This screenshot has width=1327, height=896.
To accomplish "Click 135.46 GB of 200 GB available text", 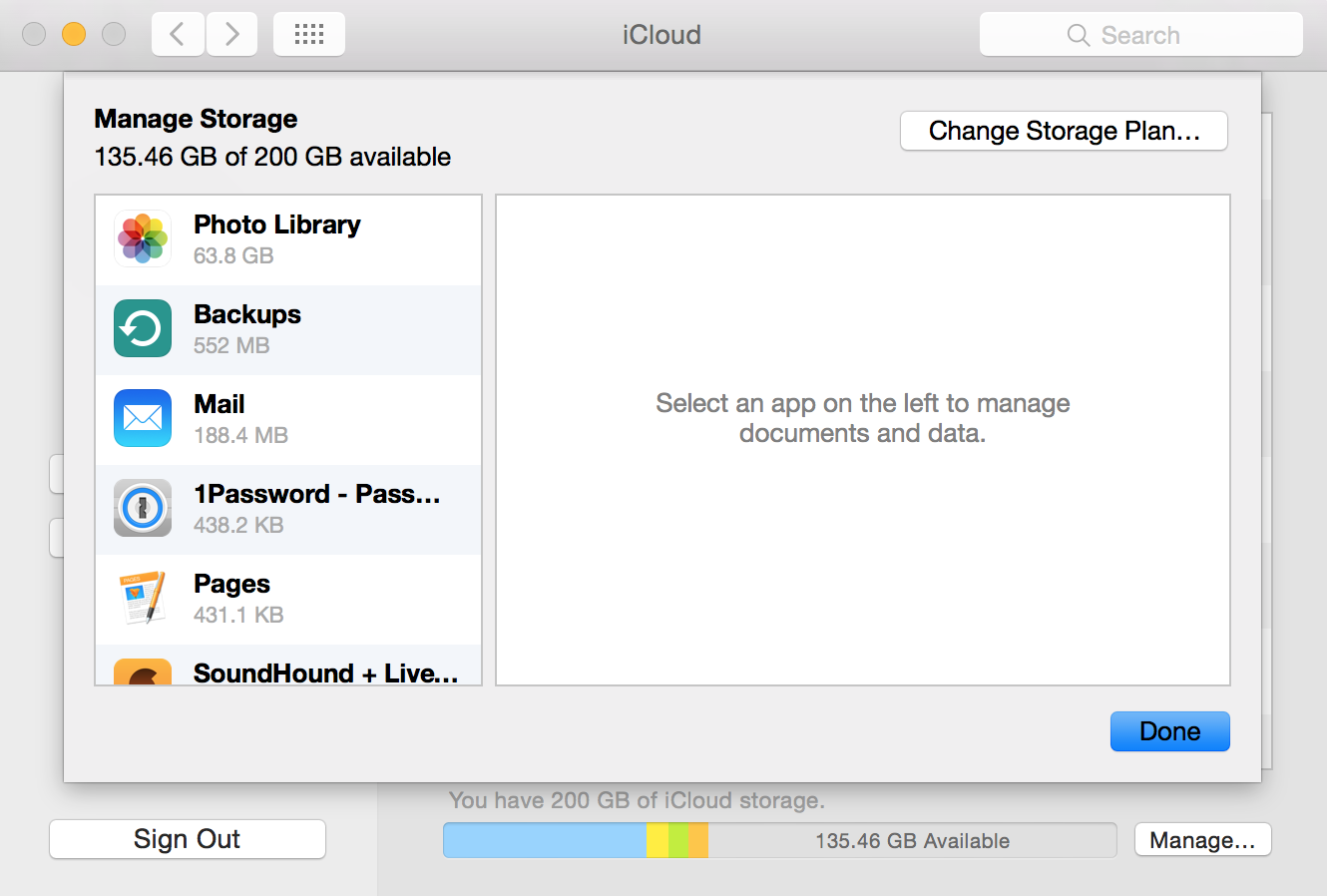I will (272, 157).
